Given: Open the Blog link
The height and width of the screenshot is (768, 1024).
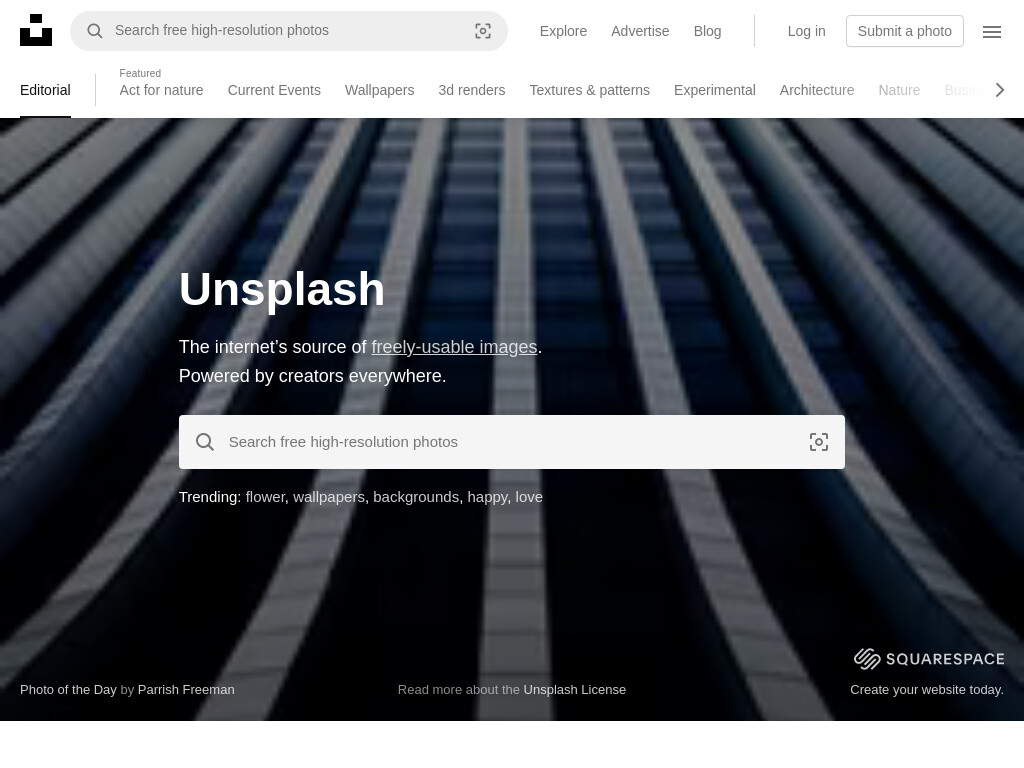Looking at the screenshot, I should pos(707,31).
